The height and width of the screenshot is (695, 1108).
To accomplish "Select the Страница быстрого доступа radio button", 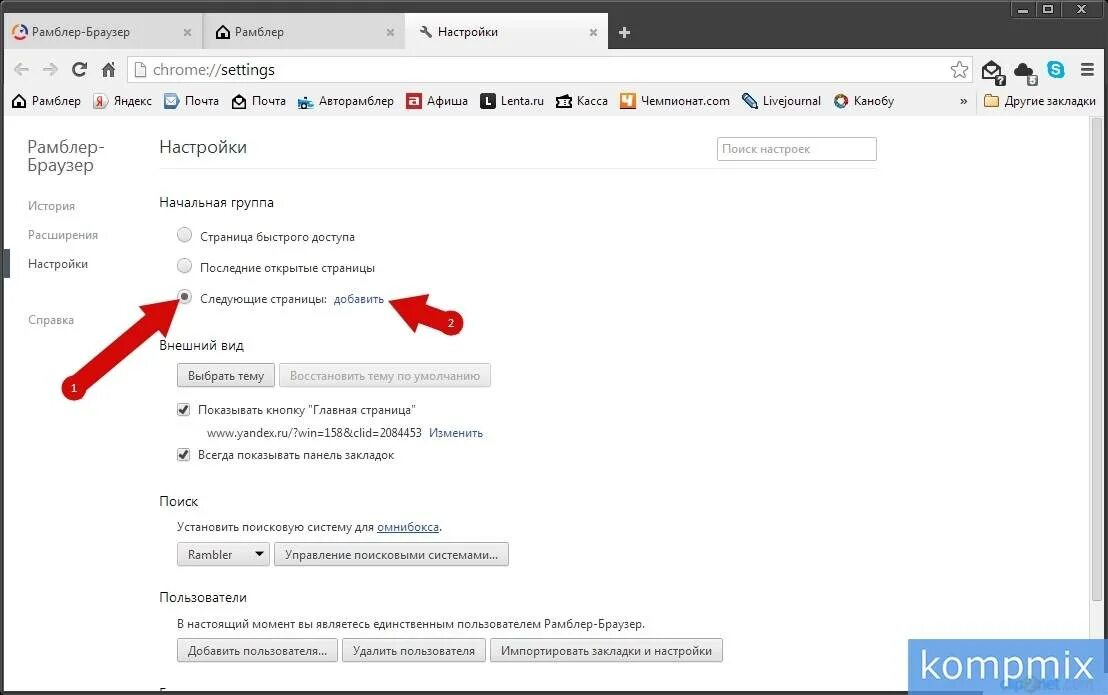I will click(184, 234).
